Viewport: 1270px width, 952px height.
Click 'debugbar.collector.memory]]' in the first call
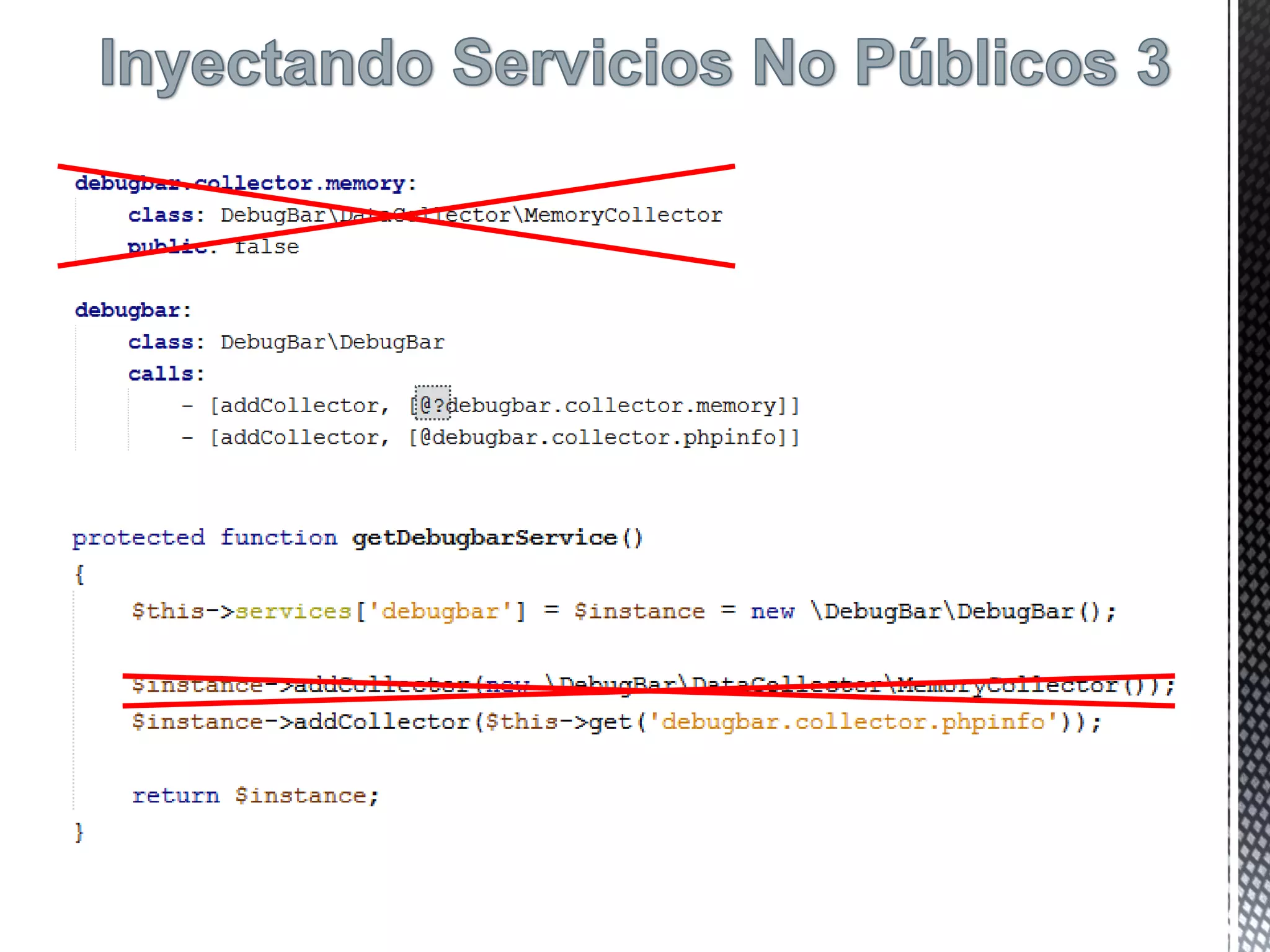tap(623, 406)
